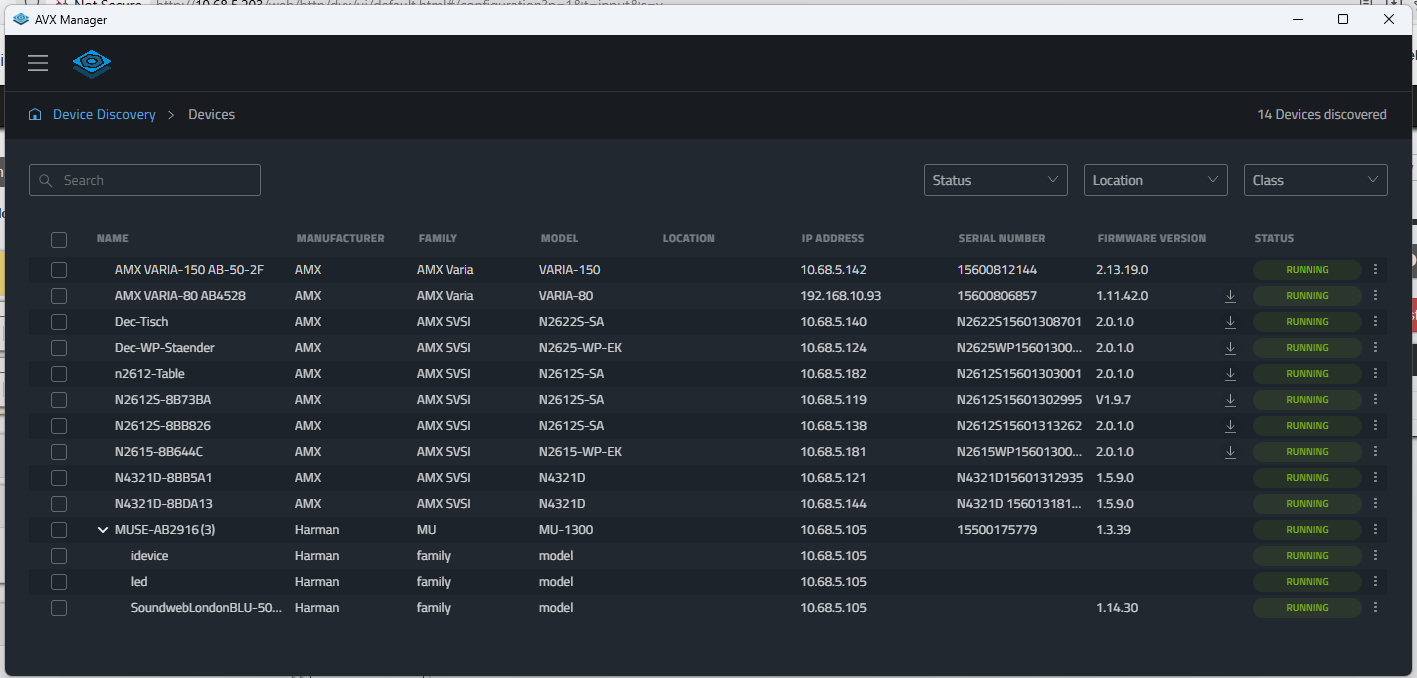Open the Location filter dropdown
This screenshot has width=1417, height=678.
pyautogui.click(x=1155, y=180)
